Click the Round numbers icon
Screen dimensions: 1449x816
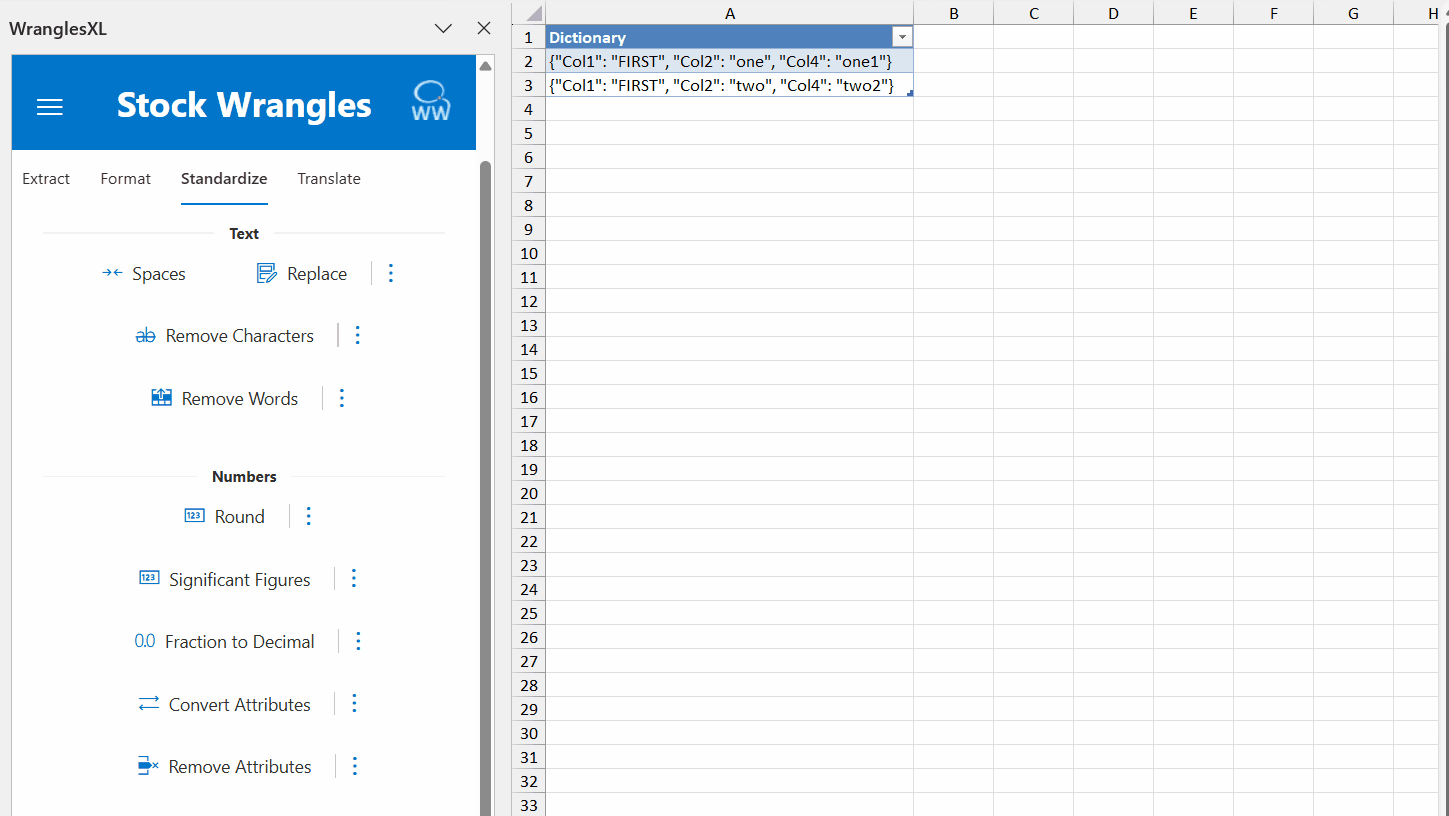coord(194,516)
